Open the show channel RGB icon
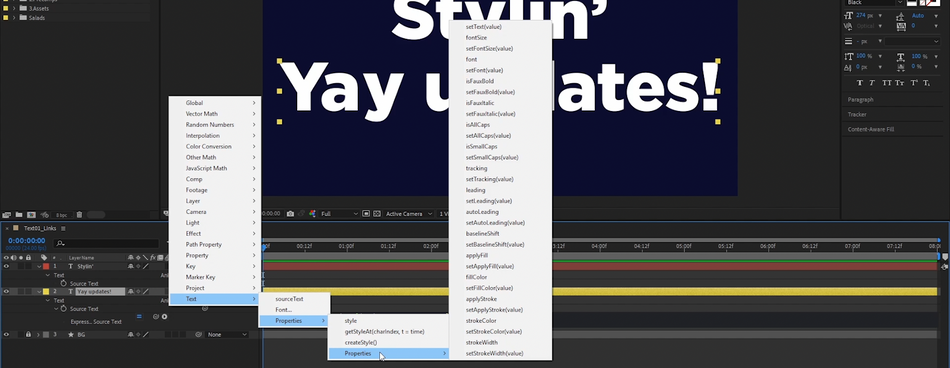The image size is (950, 368). tap(313, 213)
